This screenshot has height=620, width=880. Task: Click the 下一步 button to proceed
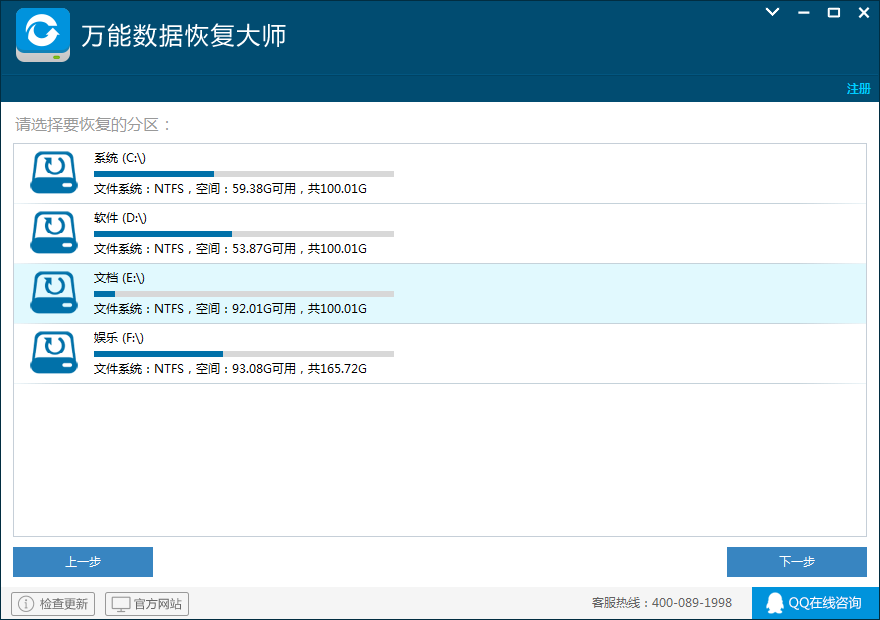pos(797,562)
